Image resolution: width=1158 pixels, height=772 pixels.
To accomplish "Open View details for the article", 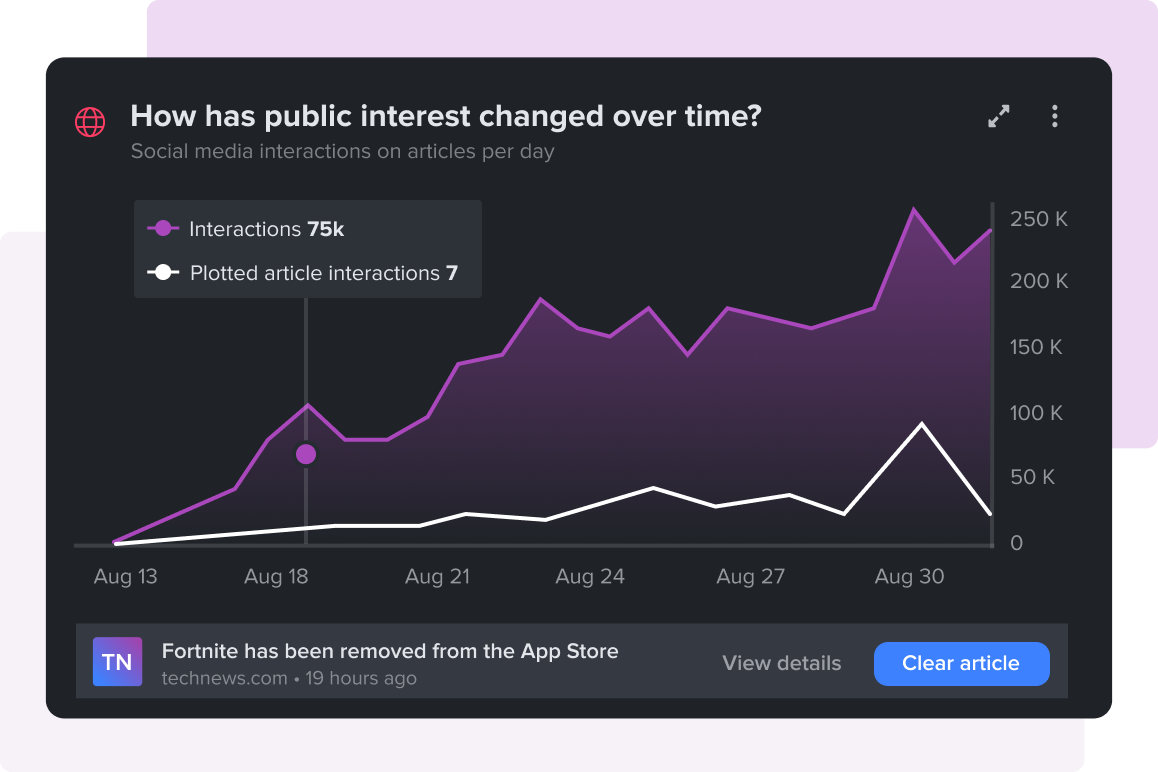I will [781, 663].
